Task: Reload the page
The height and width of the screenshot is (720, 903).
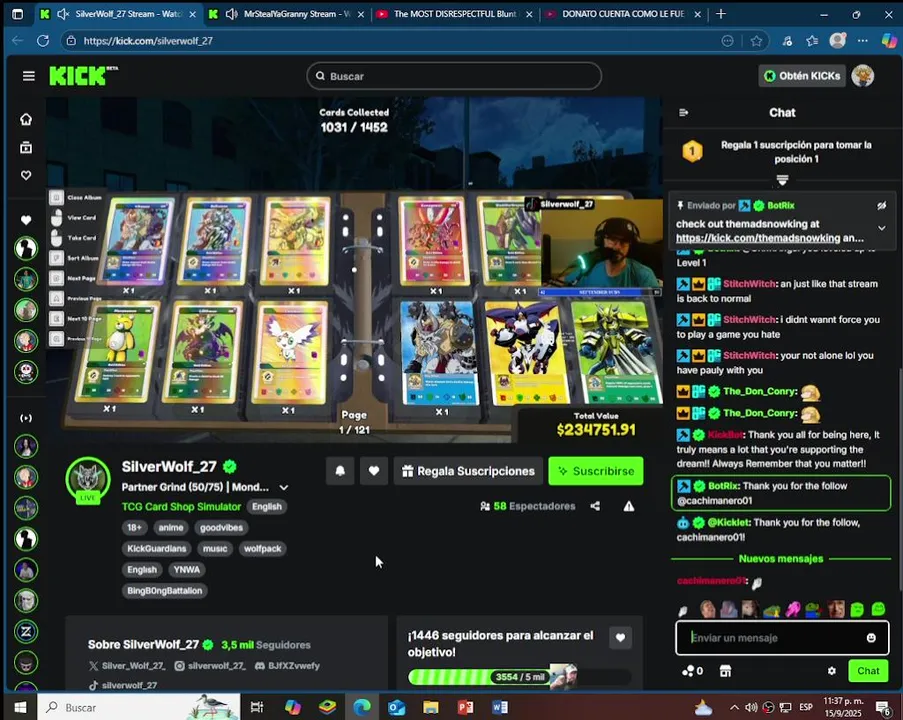Action: (43, 40)
